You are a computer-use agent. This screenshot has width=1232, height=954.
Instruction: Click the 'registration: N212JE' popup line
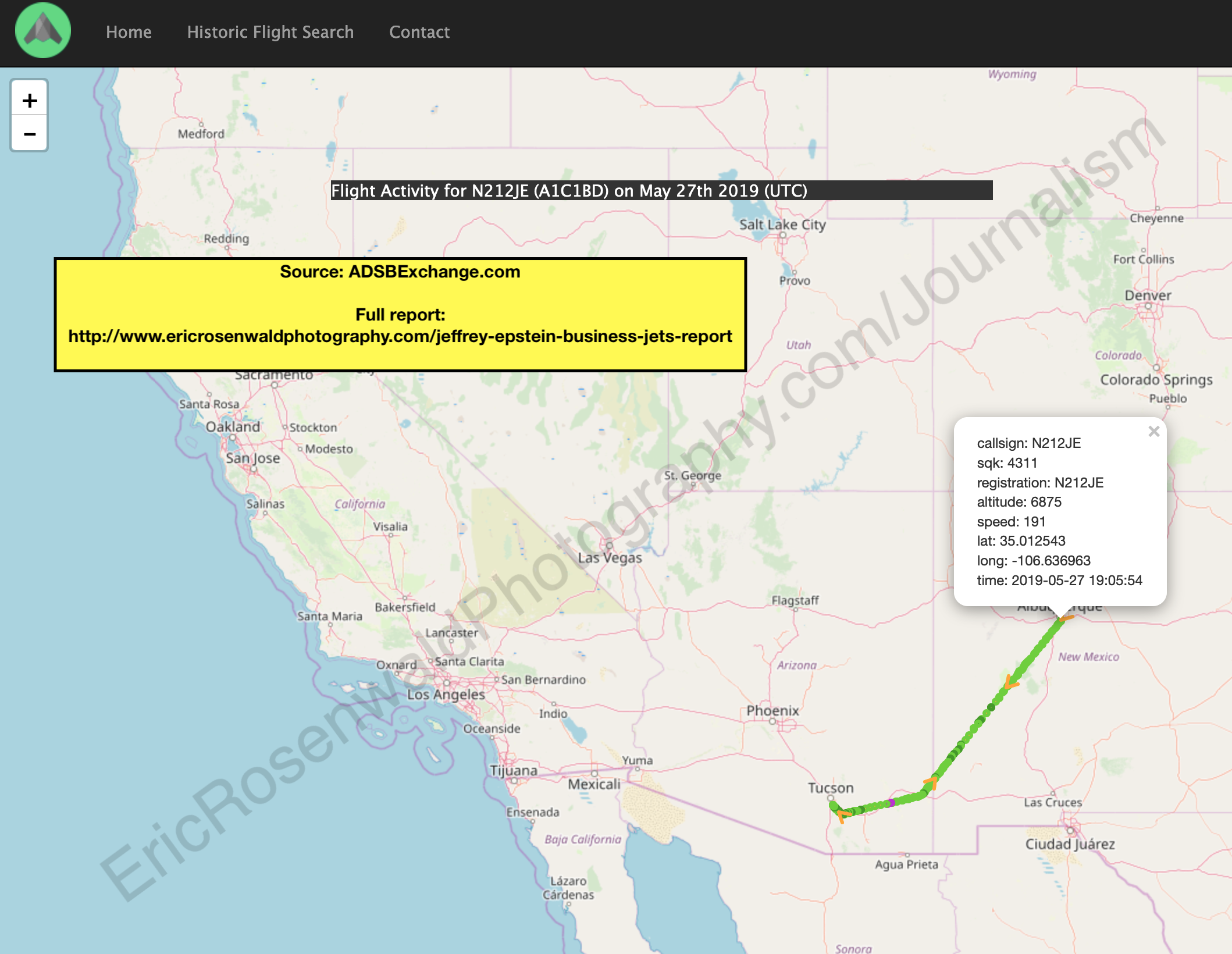pyautogui.click(x=1040, y=483)
